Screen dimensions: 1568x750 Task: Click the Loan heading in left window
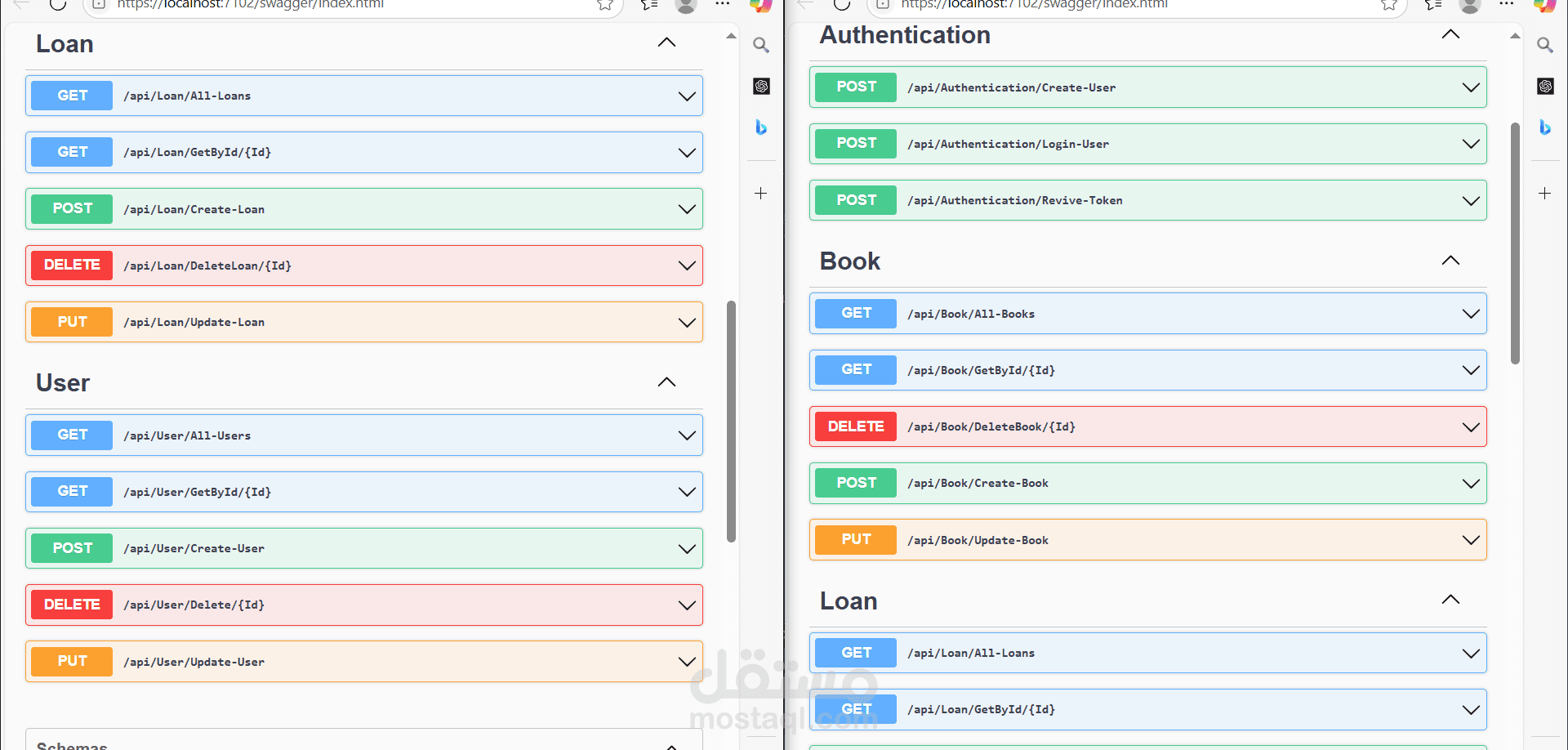click(x=65, y=44)
